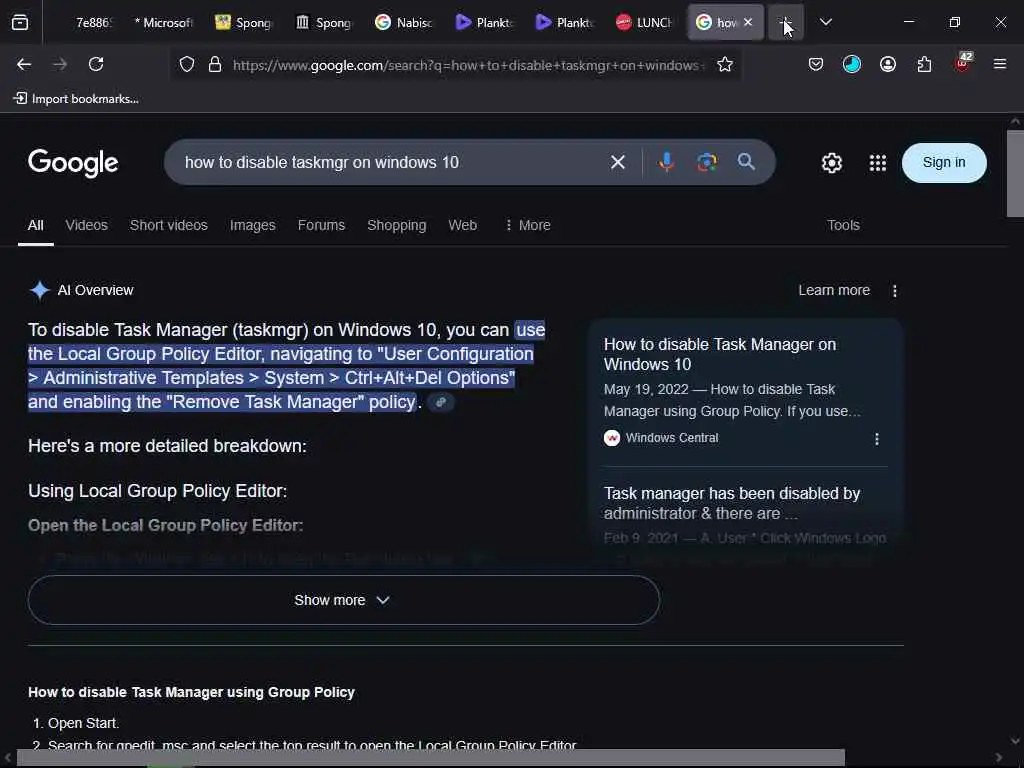Expand AI Overview with Show more
Image resolution: width=1024 pixels, height=768 pixels.
click(344, 600)
